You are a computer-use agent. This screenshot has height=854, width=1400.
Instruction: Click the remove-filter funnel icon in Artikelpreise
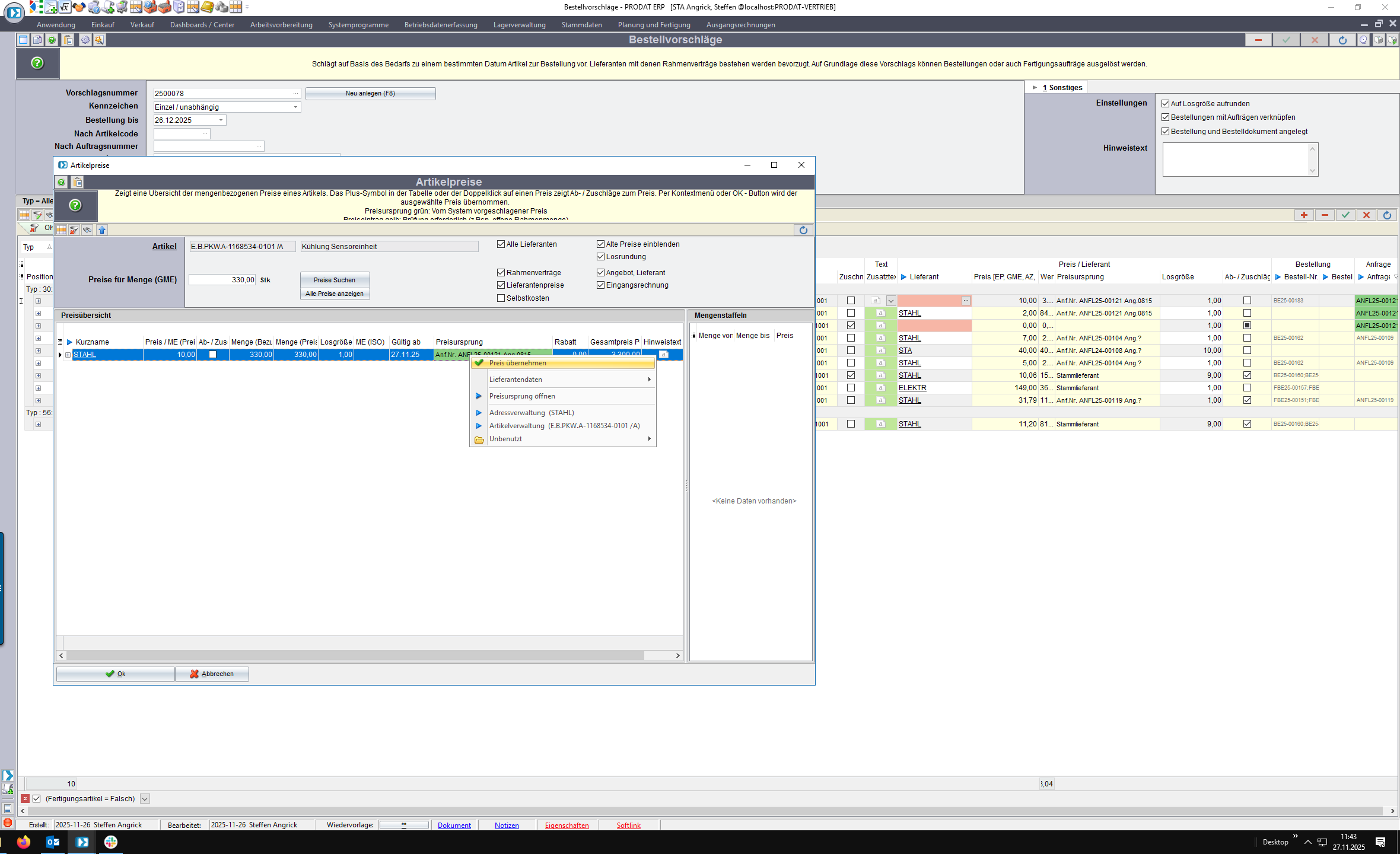point(74,230)
